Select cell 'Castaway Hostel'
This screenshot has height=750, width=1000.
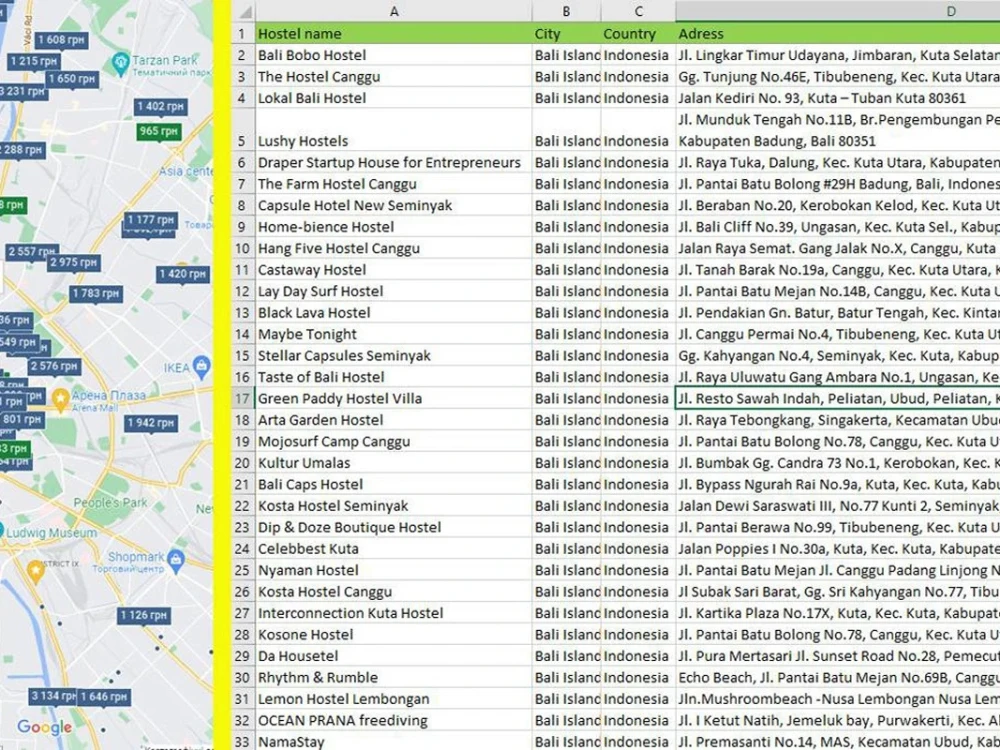tap(393, 270)
